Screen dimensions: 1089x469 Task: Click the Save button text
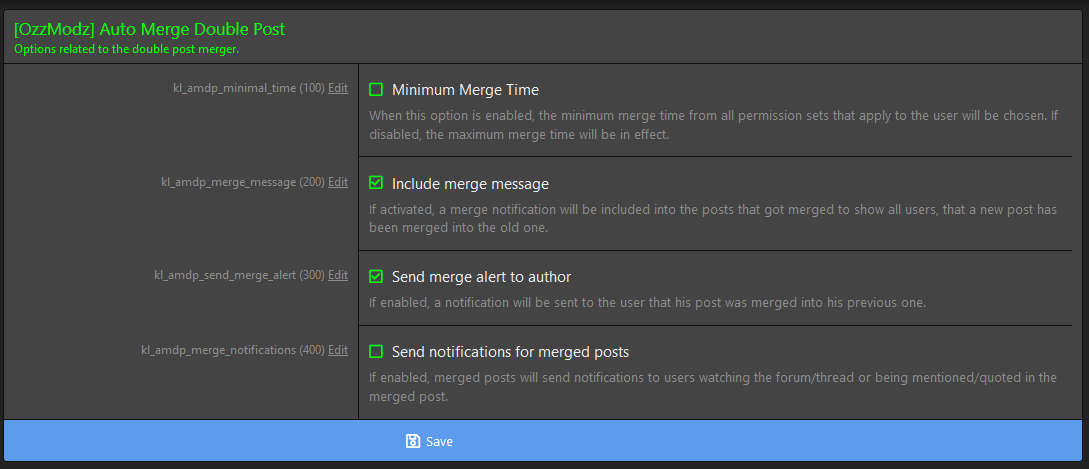click(440, 441)
